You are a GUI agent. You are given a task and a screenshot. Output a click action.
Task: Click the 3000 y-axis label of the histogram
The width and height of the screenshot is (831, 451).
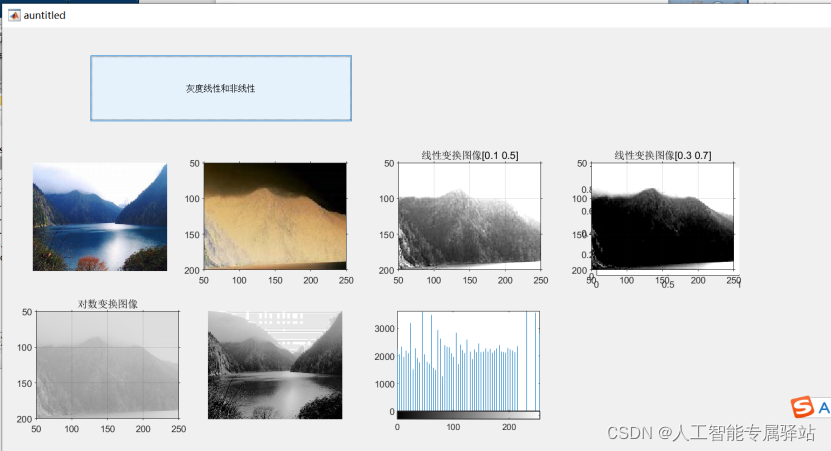click(x=384, y=329)
